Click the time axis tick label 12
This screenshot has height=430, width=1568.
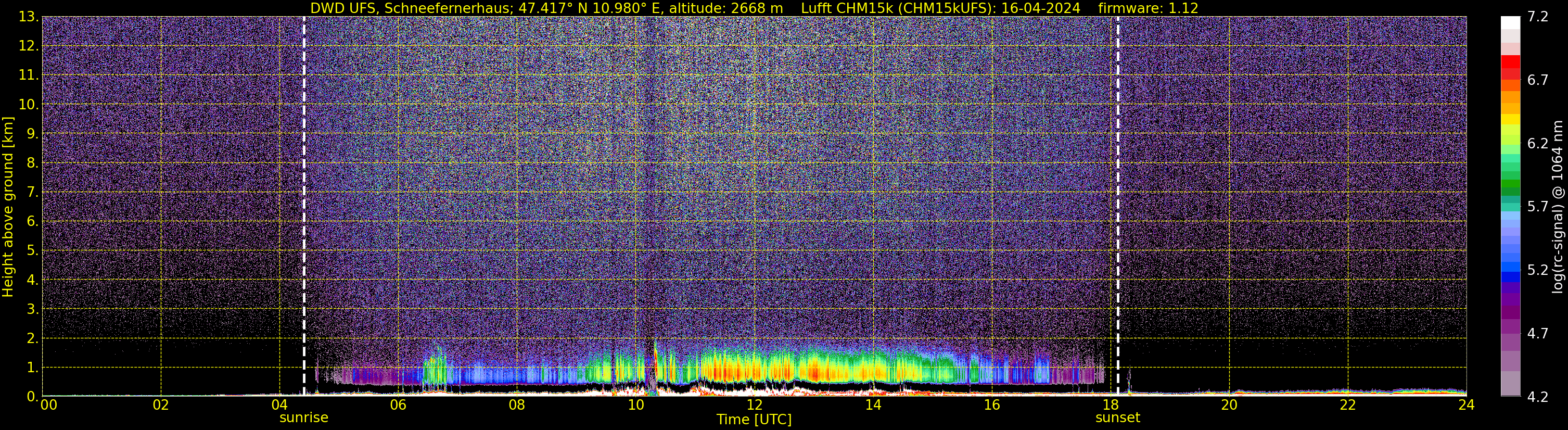754,405
